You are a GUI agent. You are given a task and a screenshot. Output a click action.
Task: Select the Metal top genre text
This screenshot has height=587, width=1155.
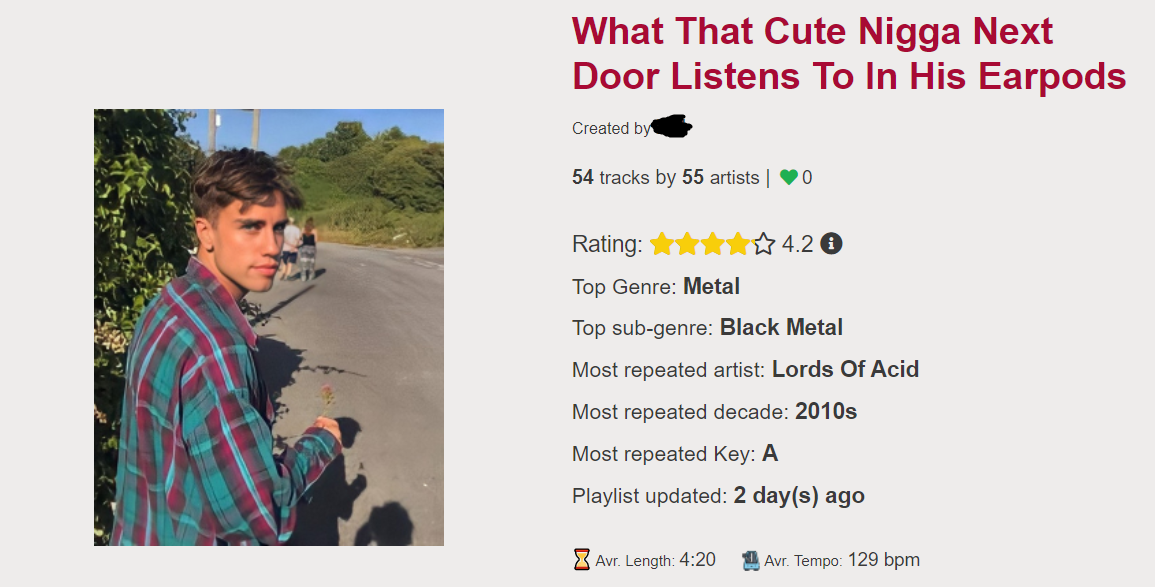(711, 286)
